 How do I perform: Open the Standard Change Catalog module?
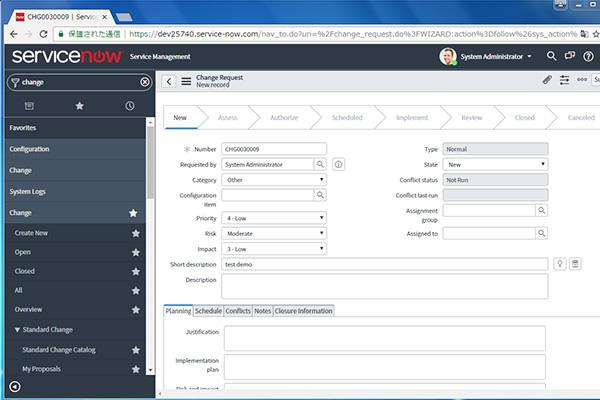tap(59, 349)
